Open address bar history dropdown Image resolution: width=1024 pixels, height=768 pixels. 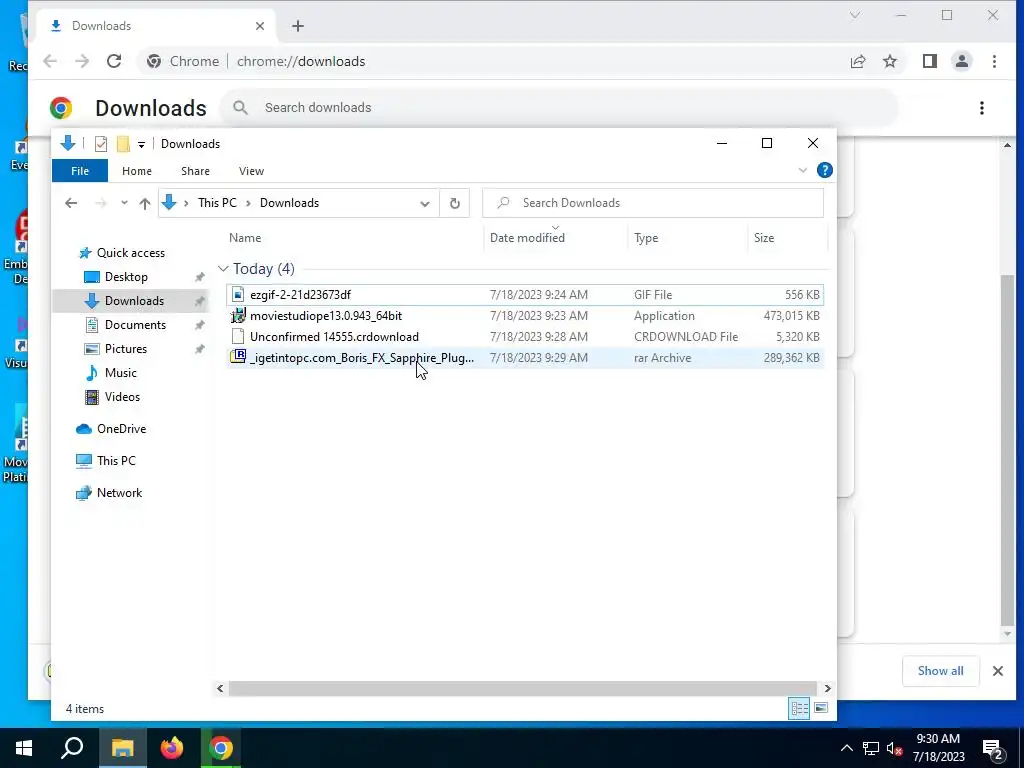point(424,203)
